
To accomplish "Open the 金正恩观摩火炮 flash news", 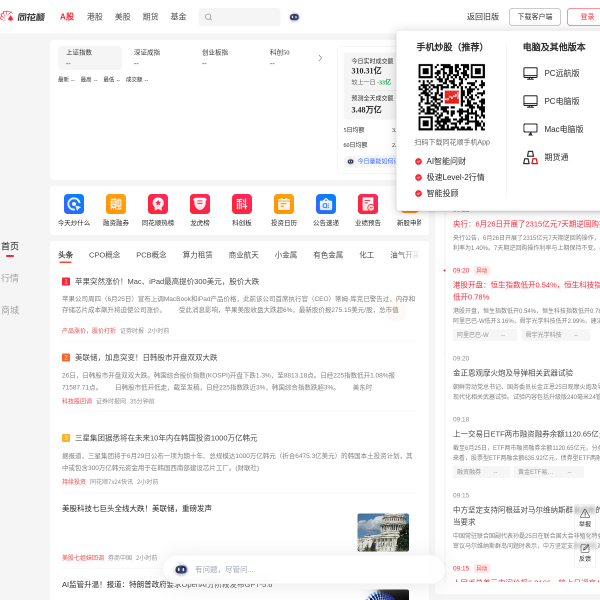I will 513,373.
